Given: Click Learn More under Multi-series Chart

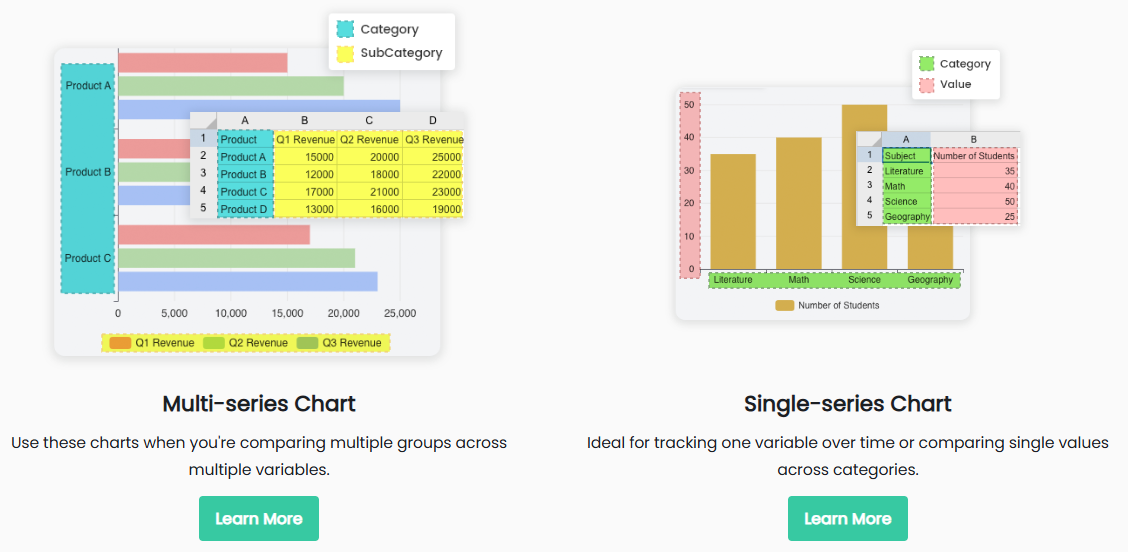Looking at the screenshot, I should tap(258, 518).
